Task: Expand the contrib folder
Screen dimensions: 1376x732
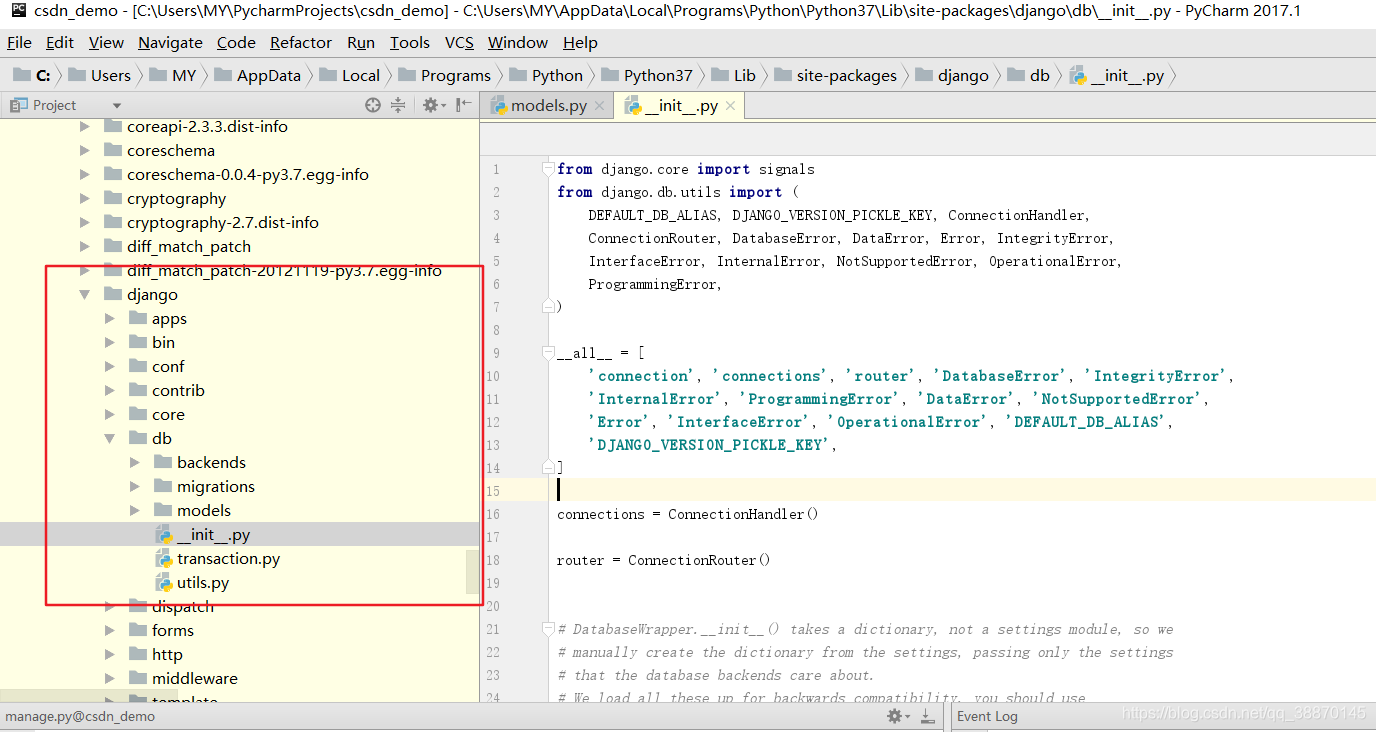Action: [110, 391]
